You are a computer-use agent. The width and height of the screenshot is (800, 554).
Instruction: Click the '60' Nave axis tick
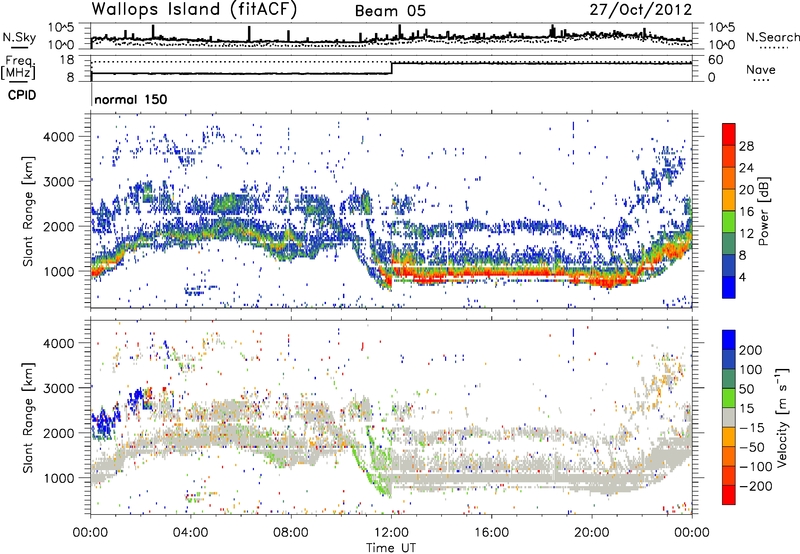716,60
